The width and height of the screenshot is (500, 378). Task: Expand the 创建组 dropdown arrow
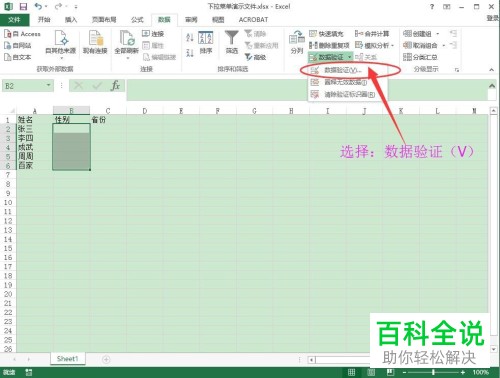438,34
